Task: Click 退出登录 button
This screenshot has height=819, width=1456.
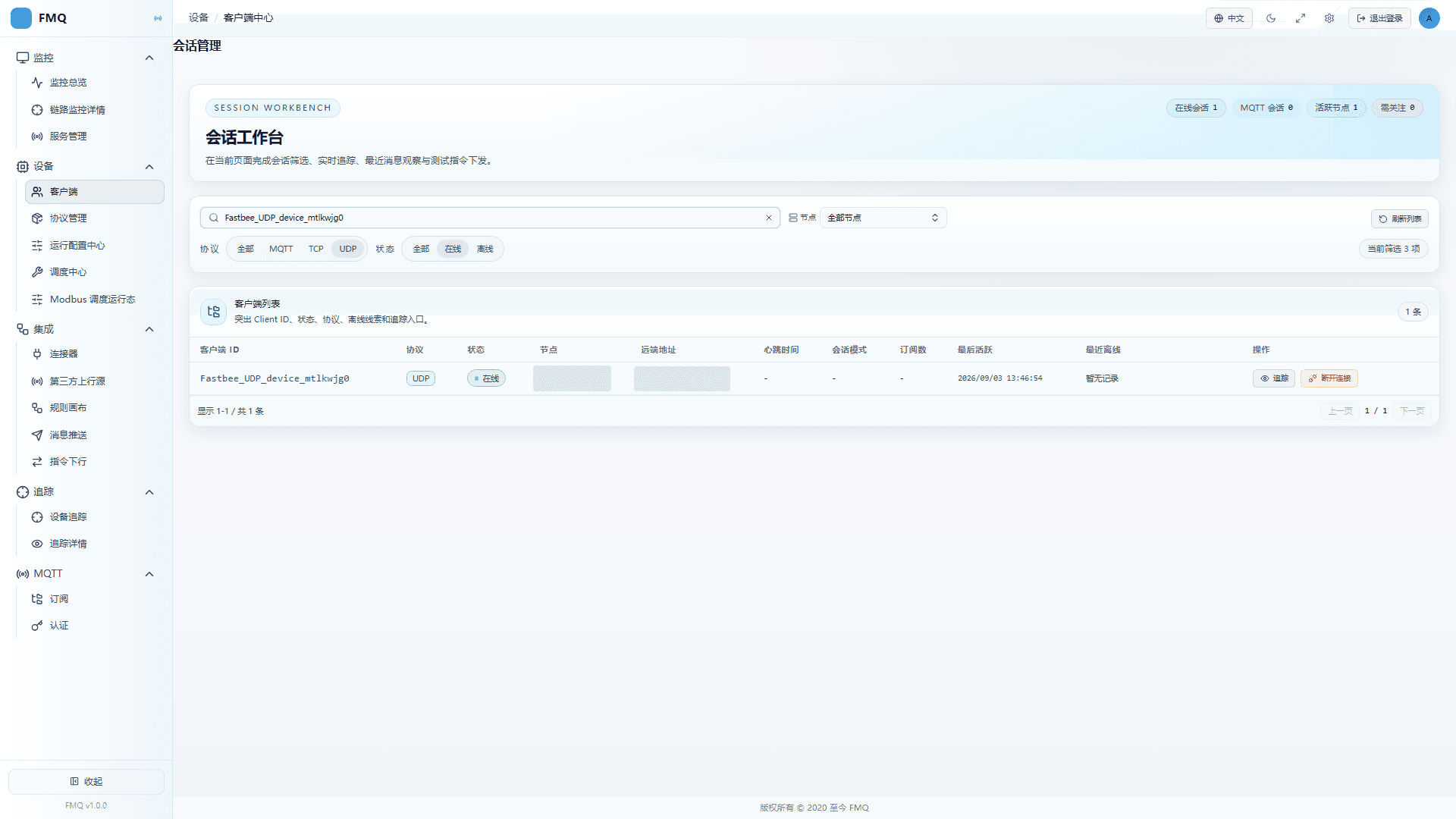Action: [1379, 18]
